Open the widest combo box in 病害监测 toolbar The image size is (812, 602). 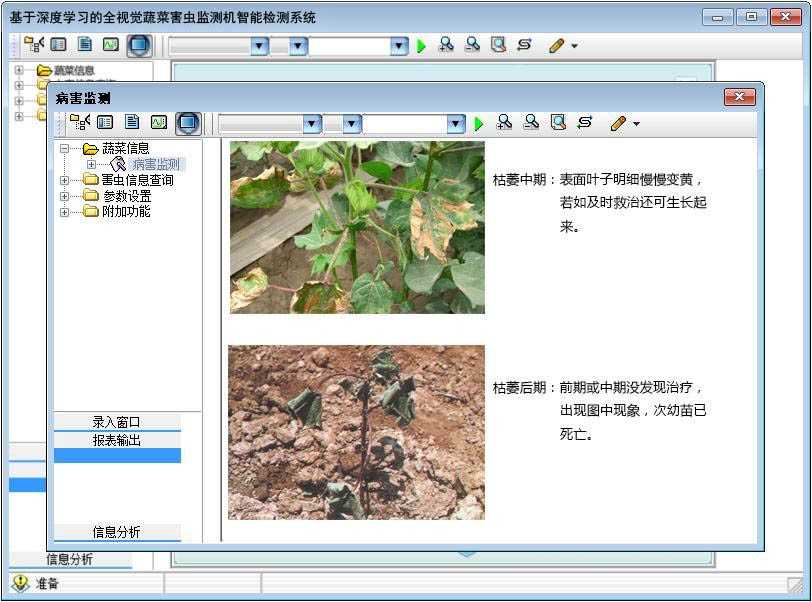[x=456, y=124]
